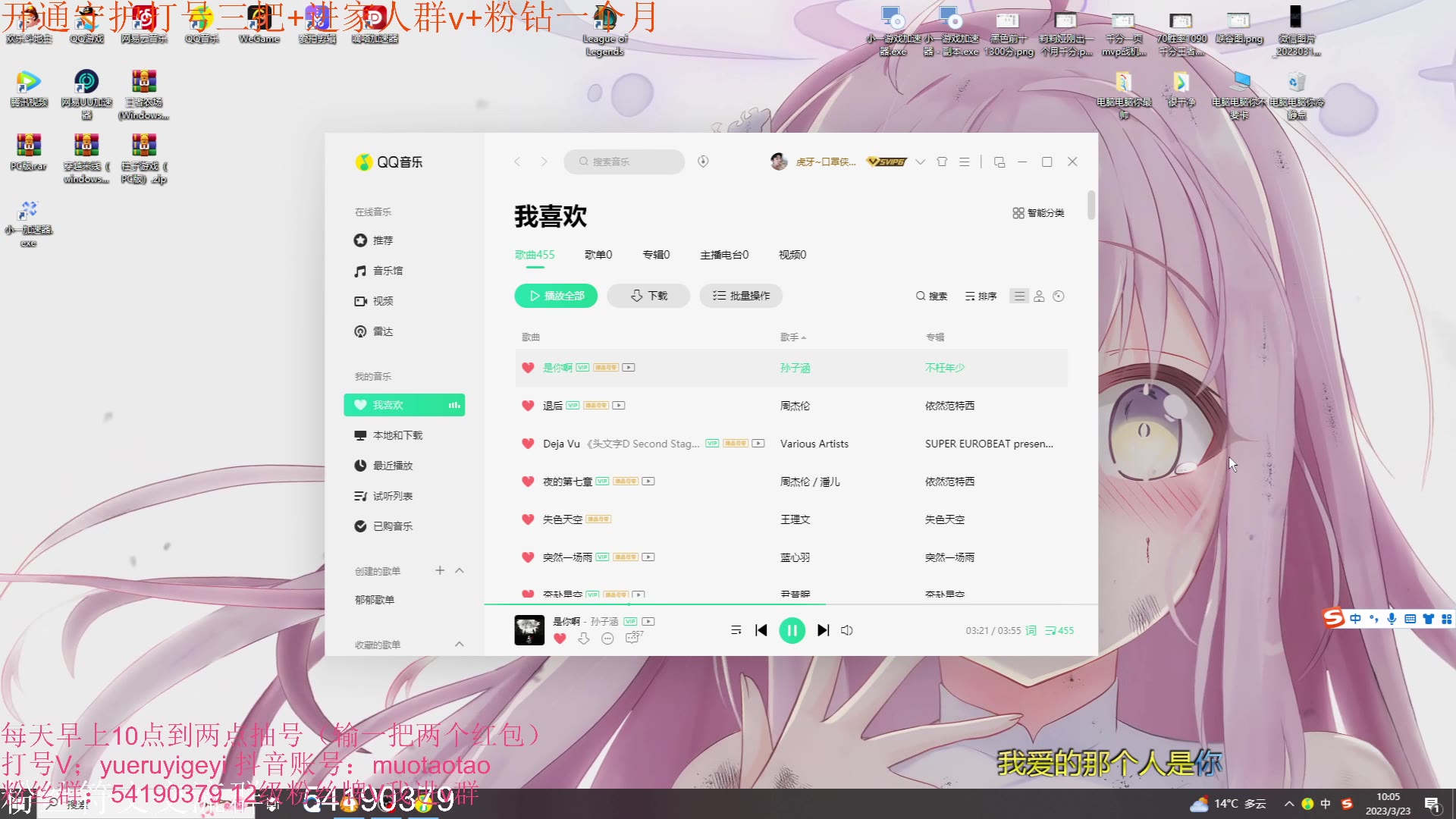Unlike the song 突然一场雨
Image resolution: width=1456 pixels, height=819 pixels.
tap(528, 557)
